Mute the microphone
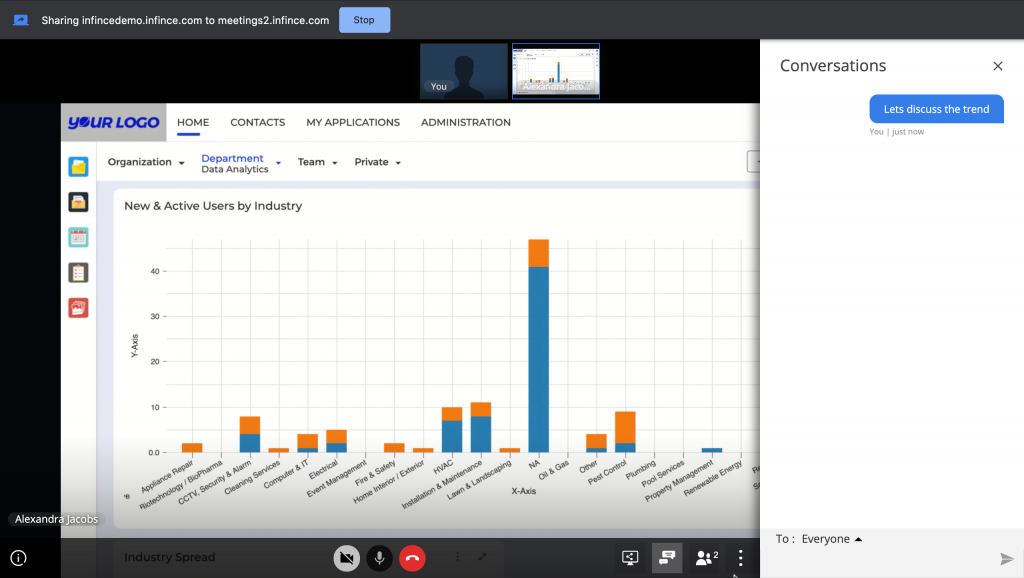The height and width of the screenshot is (578, 1024). 379,558
